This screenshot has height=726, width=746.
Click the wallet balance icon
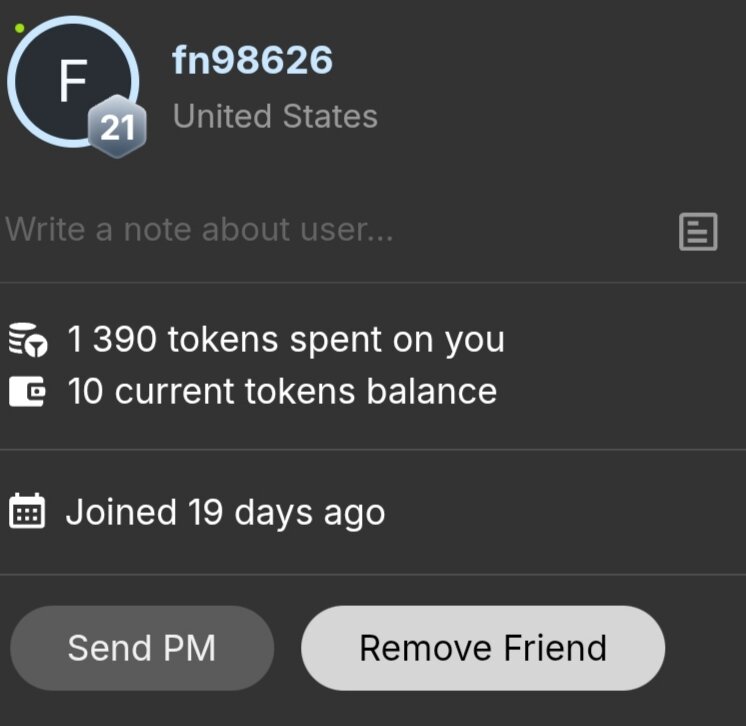(27, 391)
